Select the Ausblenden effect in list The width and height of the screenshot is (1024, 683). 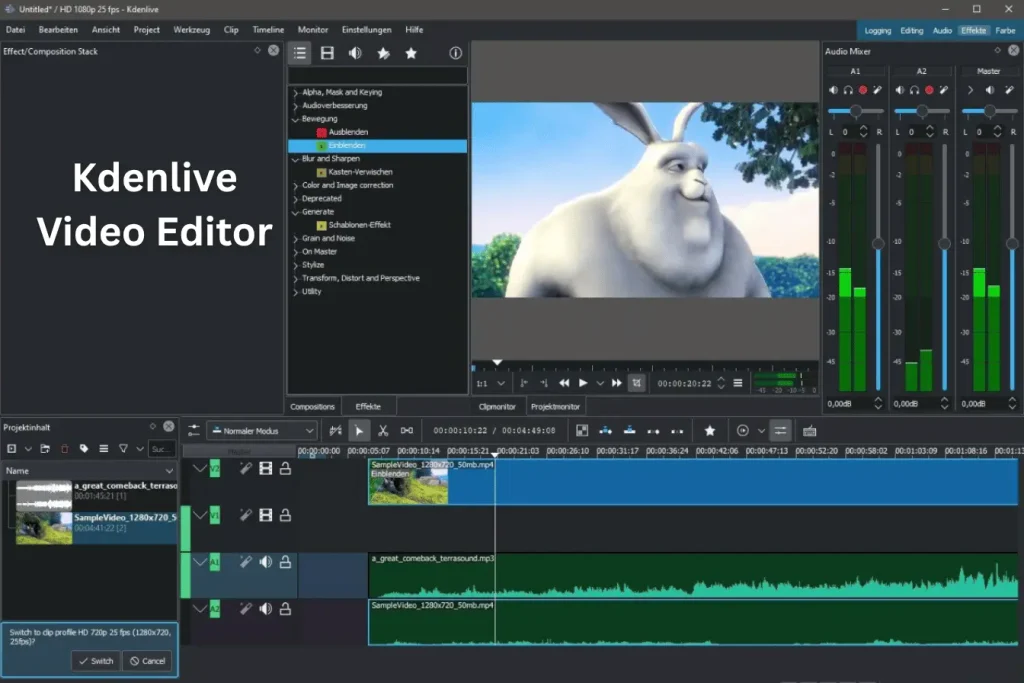point(348,132)
